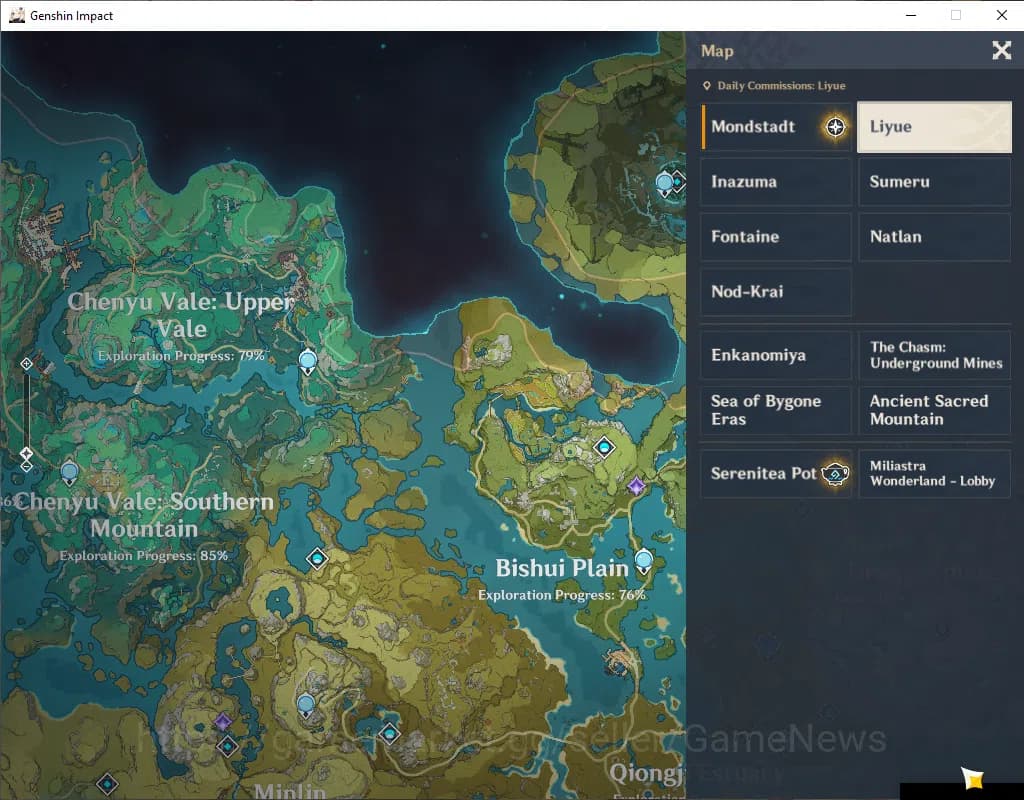Open Ancient Sacred Mountain map
The height and width of the screenshot is (800, 1024).
pos(934,410)
